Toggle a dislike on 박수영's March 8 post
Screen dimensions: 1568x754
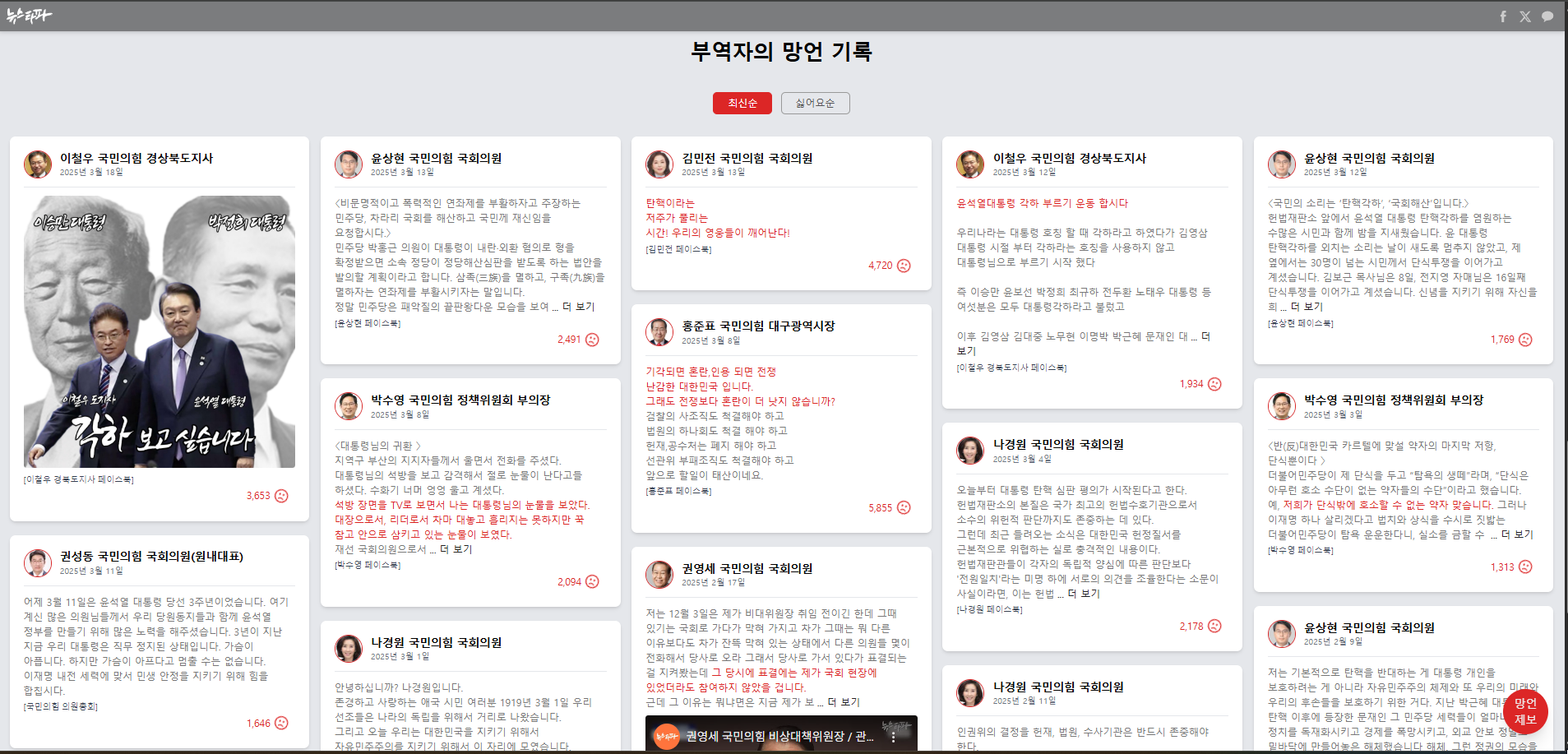tap(591, 581)
